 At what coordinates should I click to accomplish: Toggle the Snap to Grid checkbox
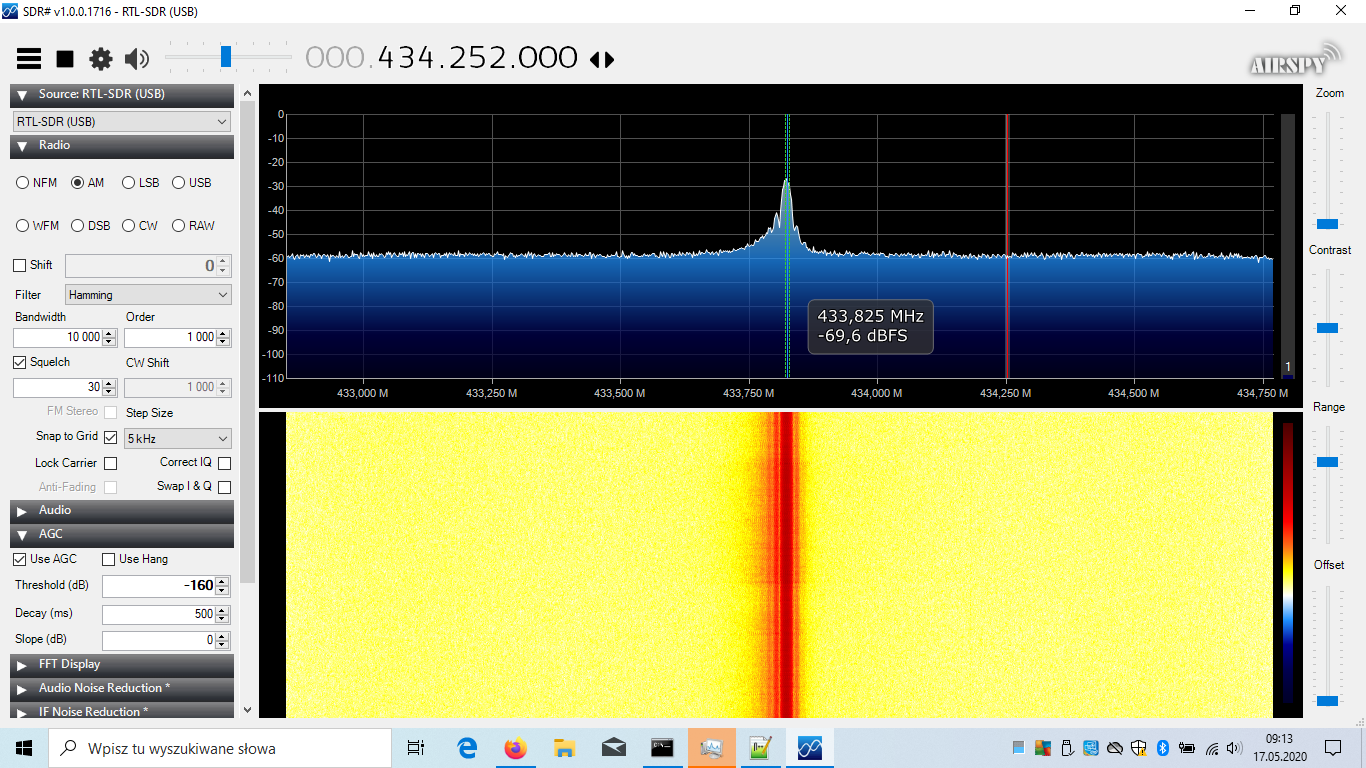110,437
